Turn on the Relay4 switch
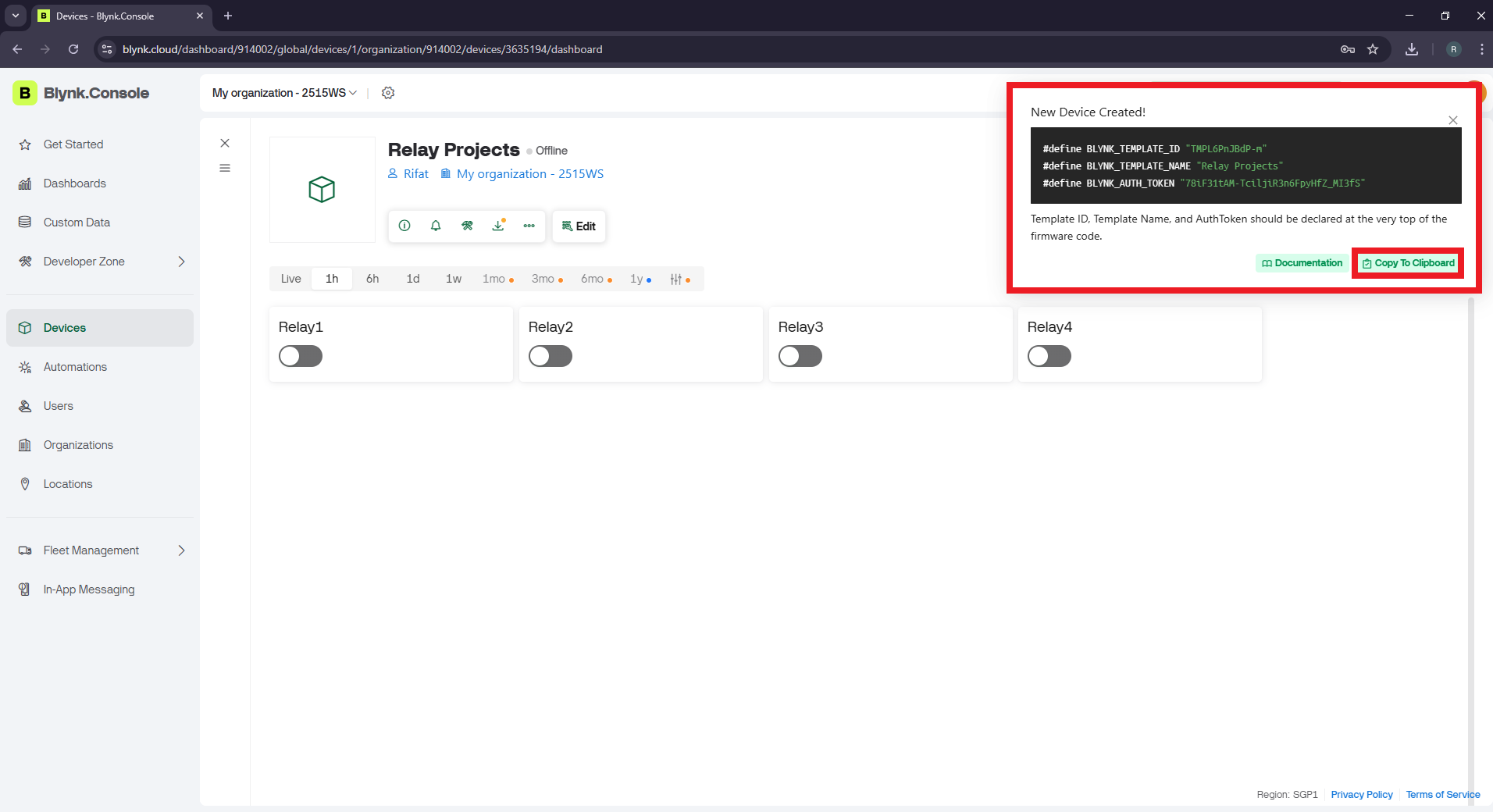This screenshot has width=1493, height=812. click(x=1049, y=356)
